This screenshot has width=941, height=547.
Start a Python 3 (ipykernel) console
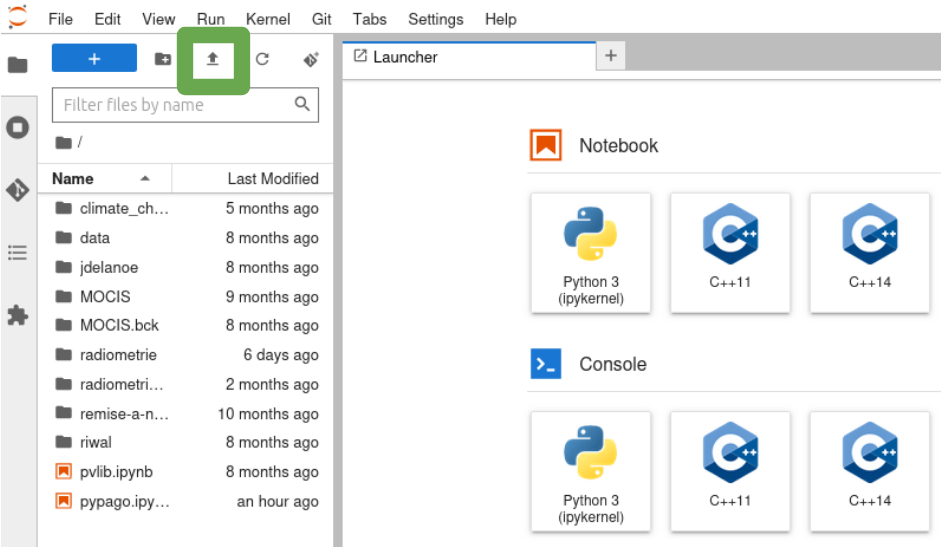coord(591,471)
